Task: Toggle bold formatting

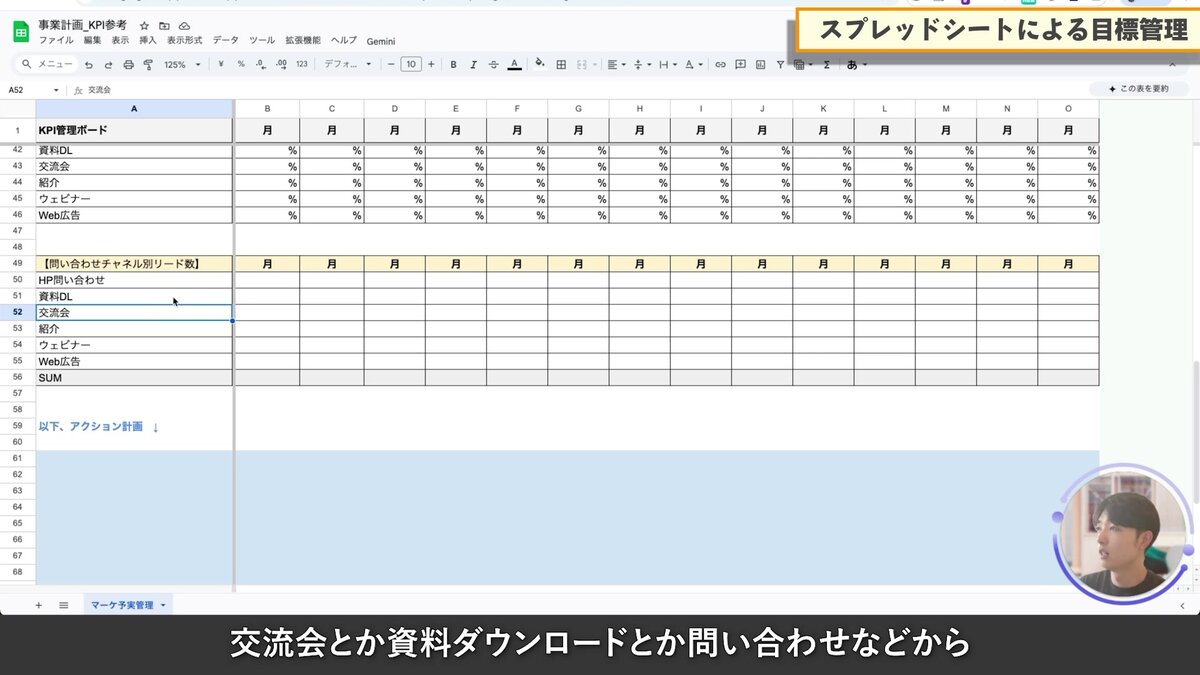Action: [x=452, y=65]
